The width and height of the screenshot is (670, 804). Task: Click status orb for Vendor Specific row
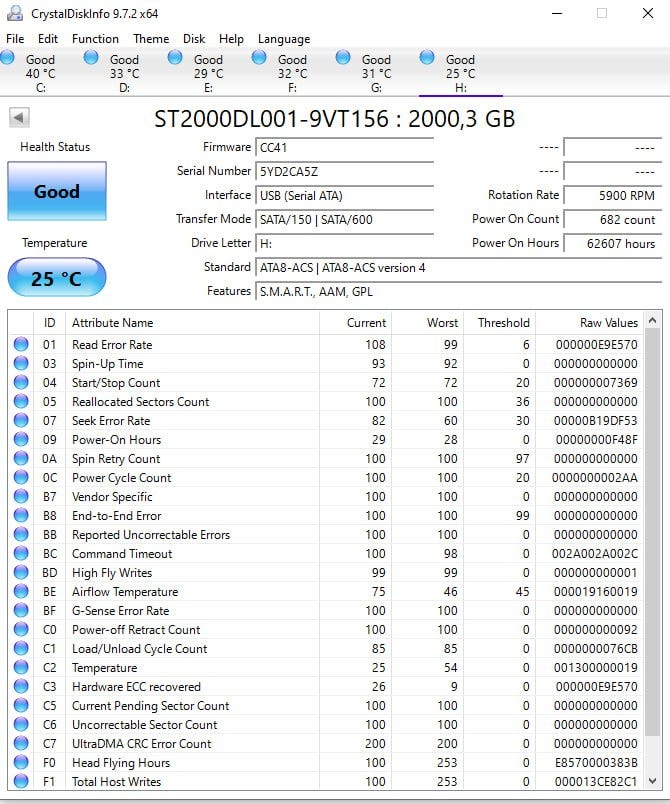tap(21, 496)
